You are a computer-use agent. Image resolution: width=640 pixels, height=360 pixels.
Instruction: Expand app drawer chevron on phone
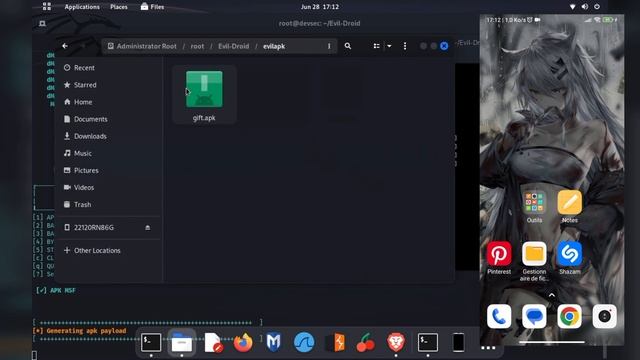552,295
